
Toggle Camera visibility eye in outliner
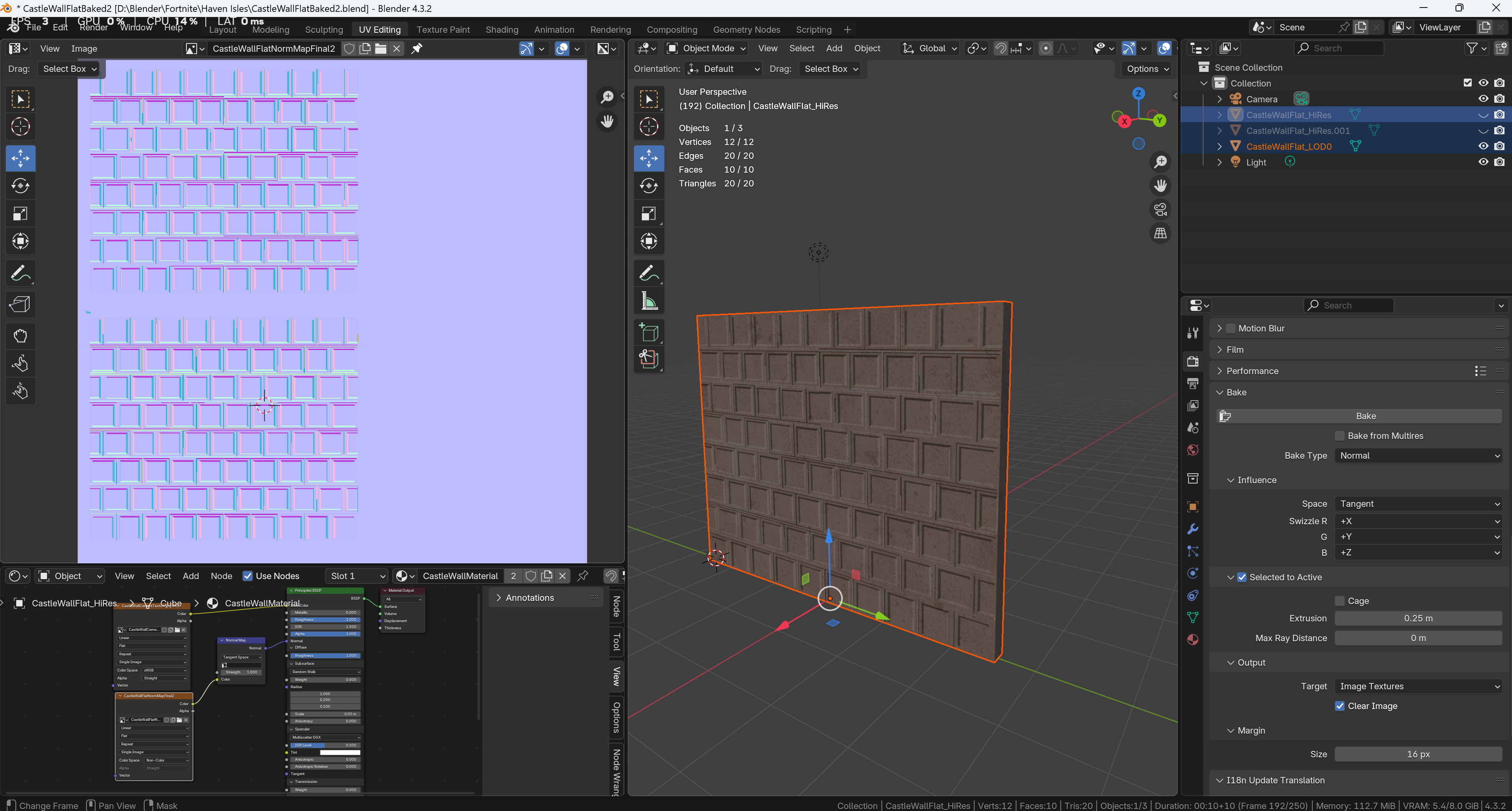pyautogui.click(x=1483, y=99)
